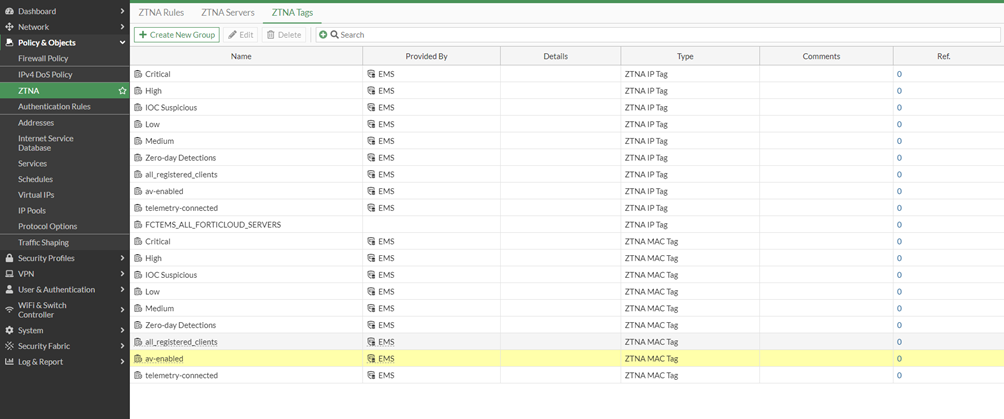
Task: Click the Ref. link for FCTEMS_ALL_FORTICLOUD_SERVERS
Action: click(899, 225)
